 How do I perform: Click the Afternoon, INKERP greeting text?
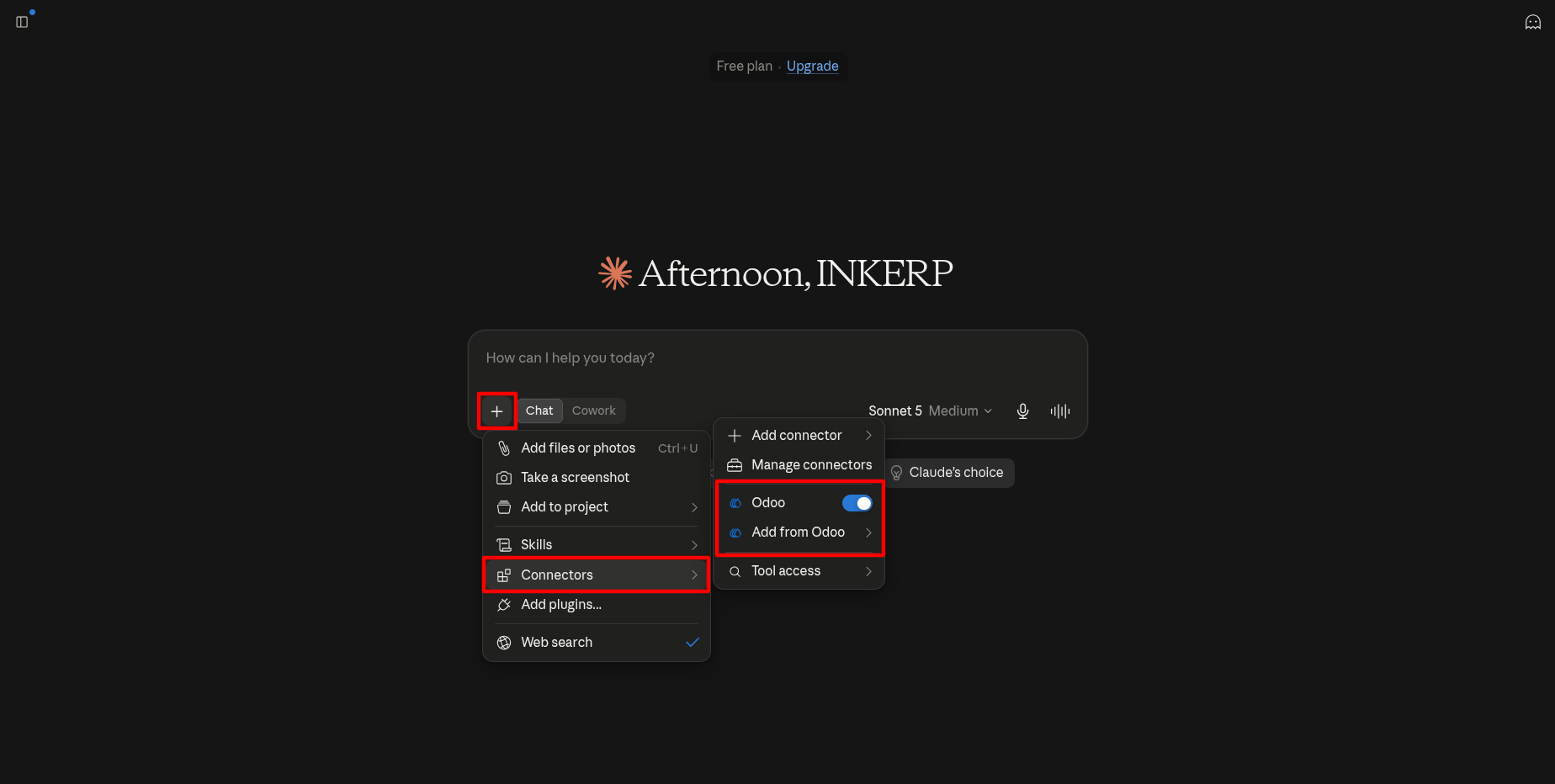795,273
